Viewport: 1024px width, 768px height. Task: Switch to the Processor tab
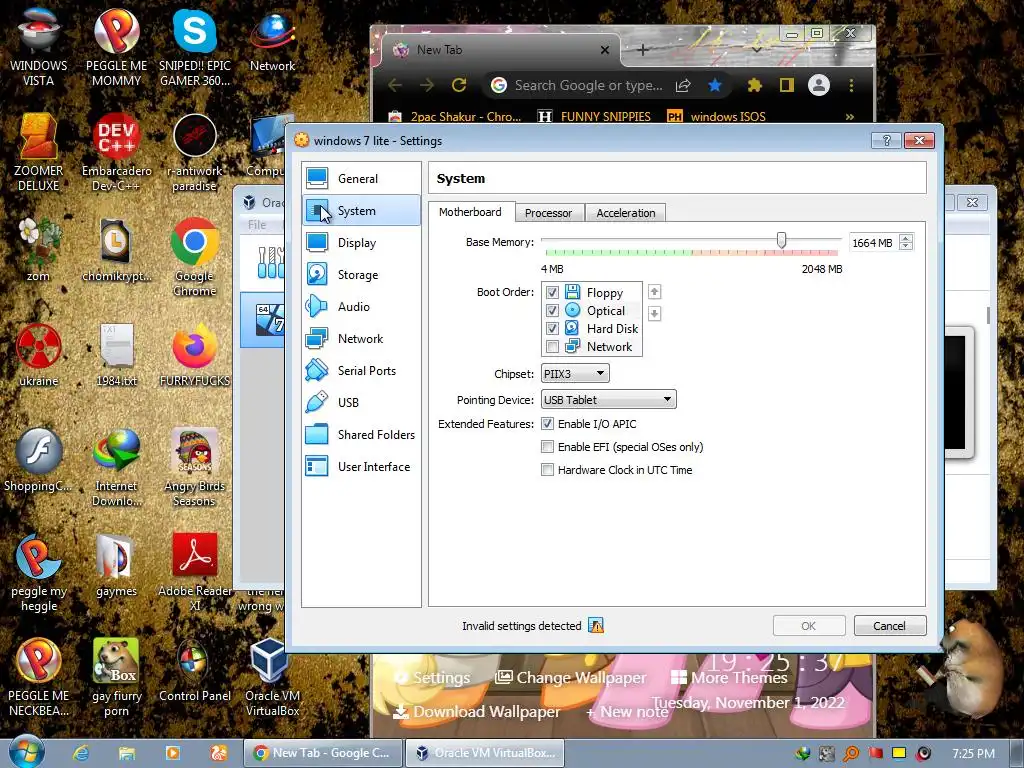click(x=549, y=213)
